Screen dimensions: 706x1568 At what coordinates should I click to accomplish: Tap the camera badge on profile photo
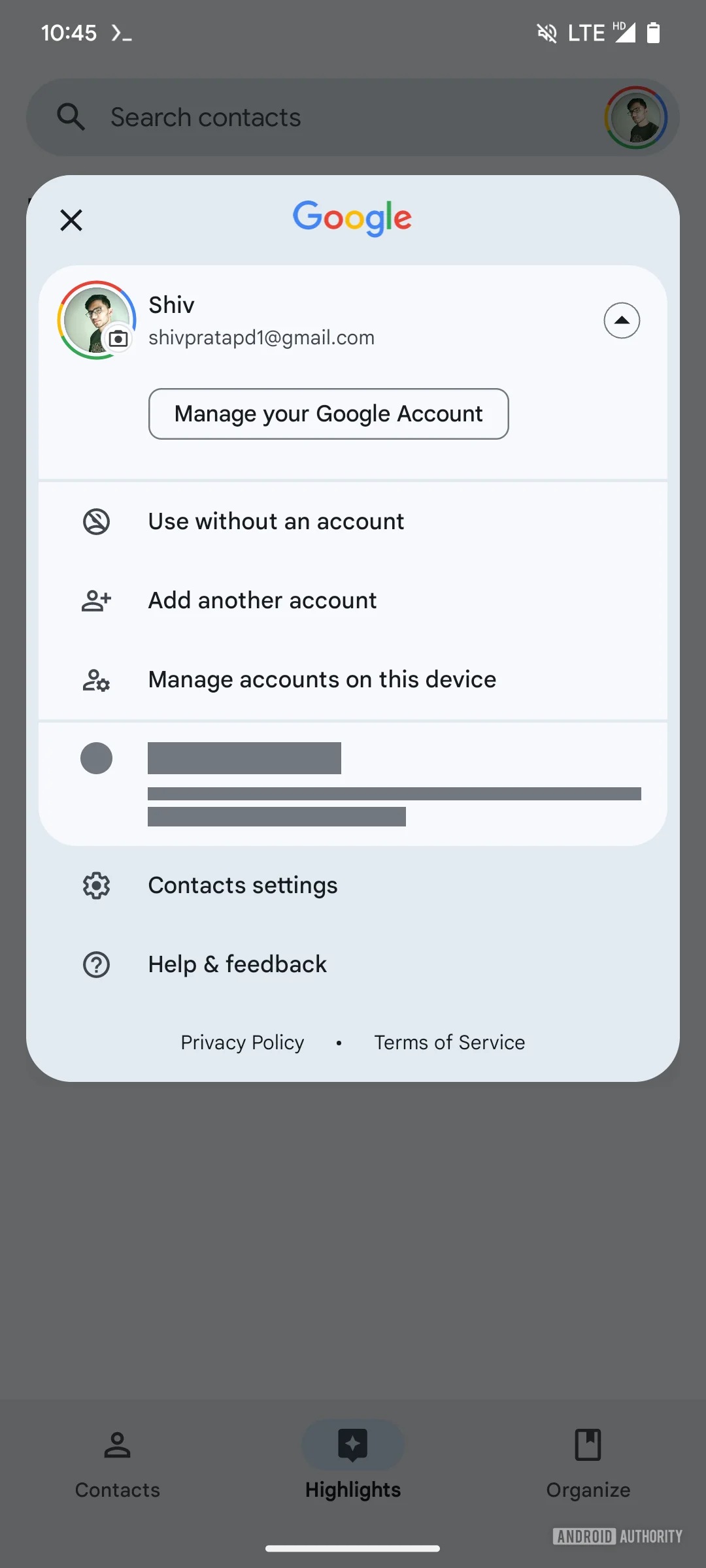pyautogui.click(x=118, y=338)
